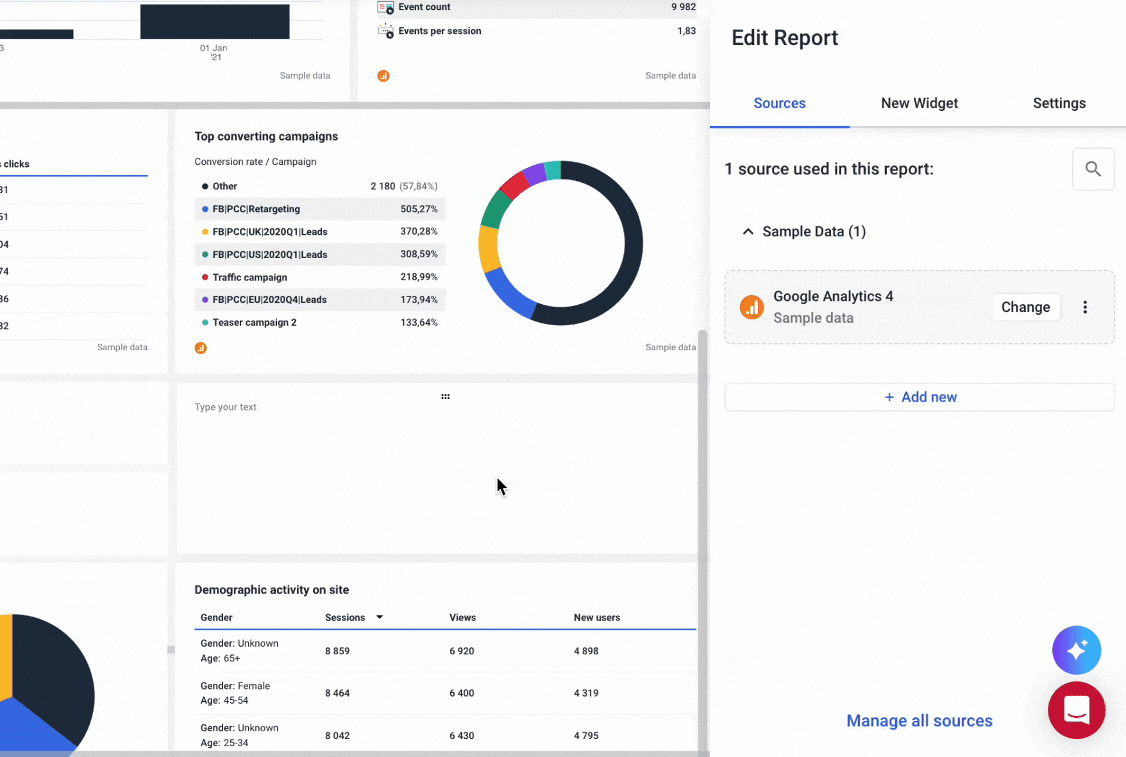The image size is (1126, 757).
Task: Click the Event count metric icon
Action: (386, 7)
